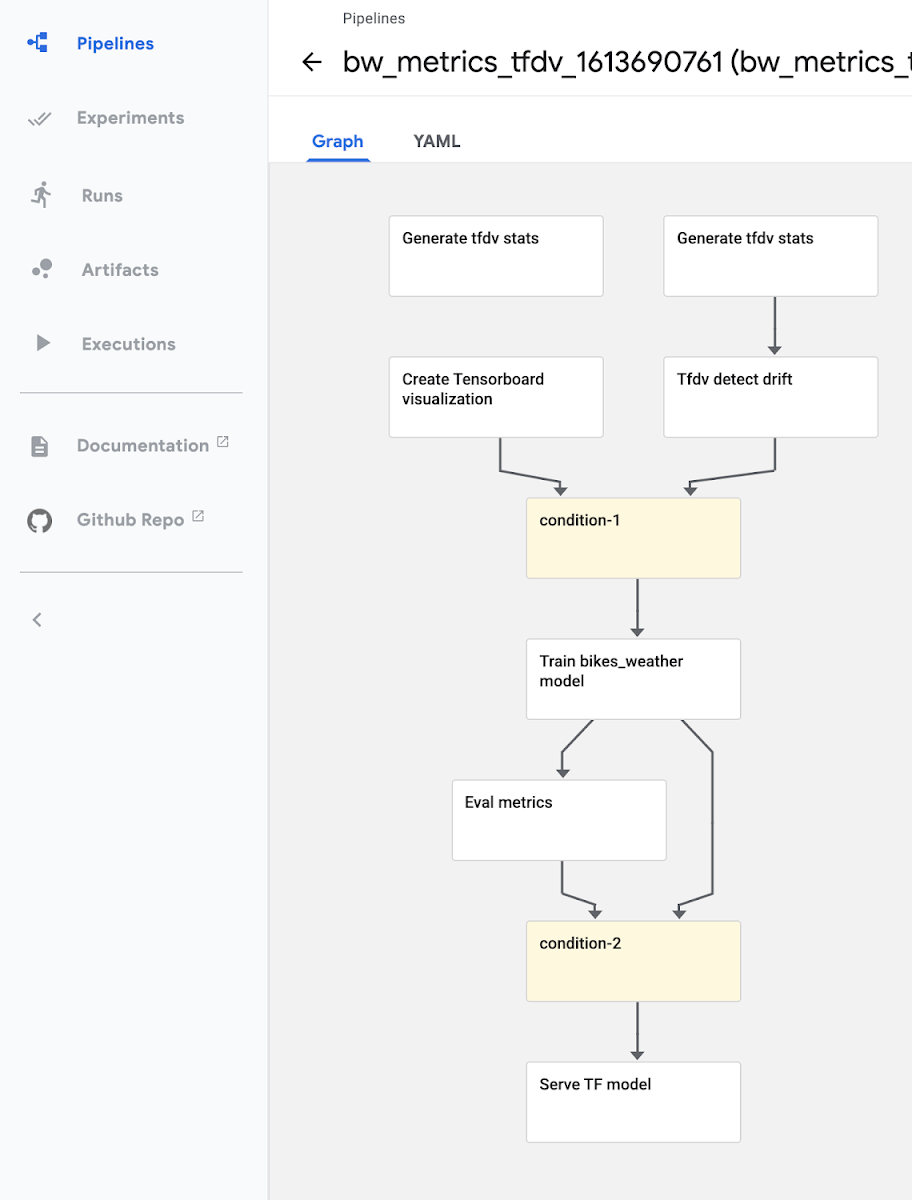
Task: Go back using the left arrow
Action: pos(312,62)
